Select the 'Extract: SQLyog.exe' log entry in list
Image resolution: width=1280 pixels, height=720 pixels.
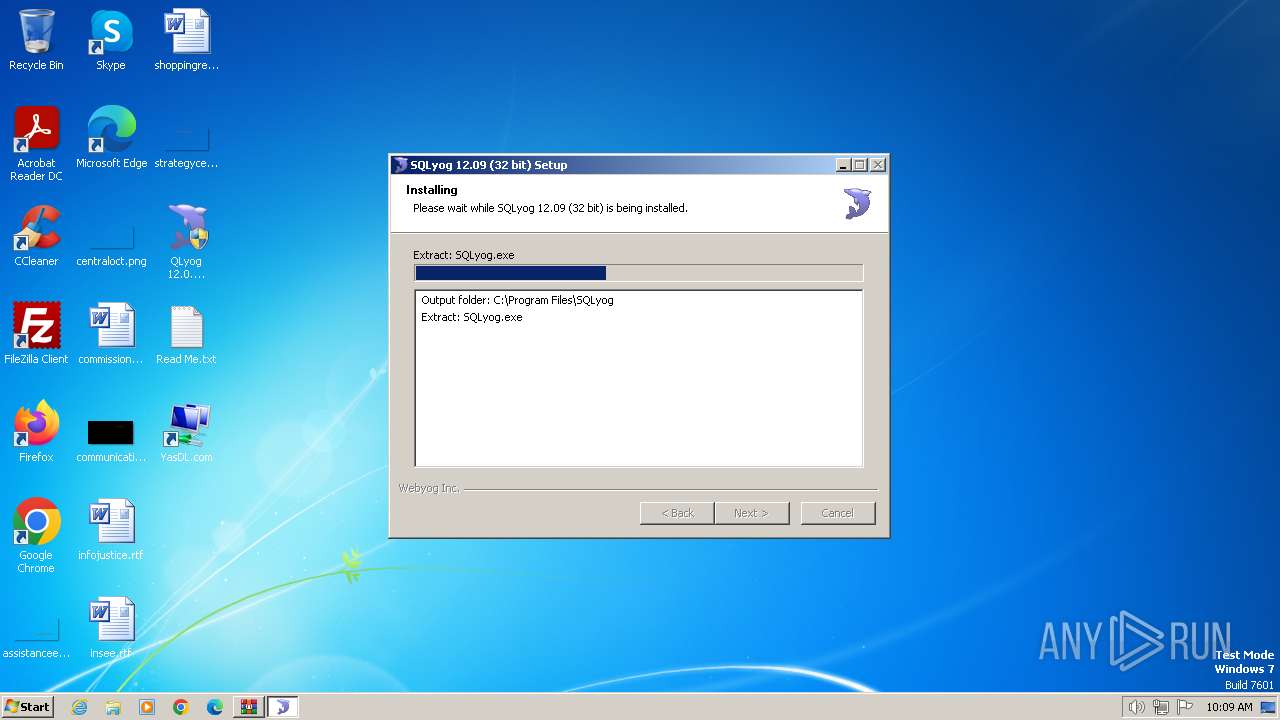pyautogui.click(x=472, y=317)
